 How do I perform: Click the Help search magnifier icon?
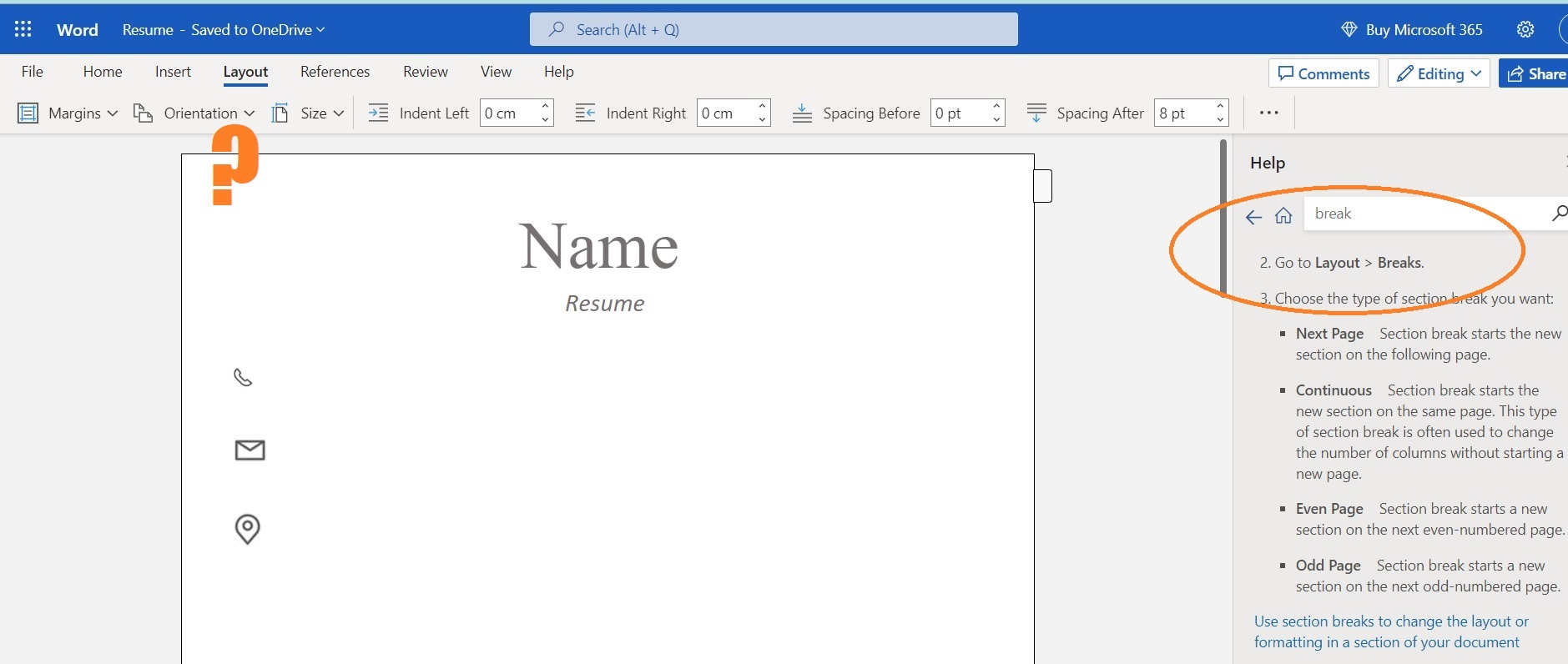coord(1559,214)
